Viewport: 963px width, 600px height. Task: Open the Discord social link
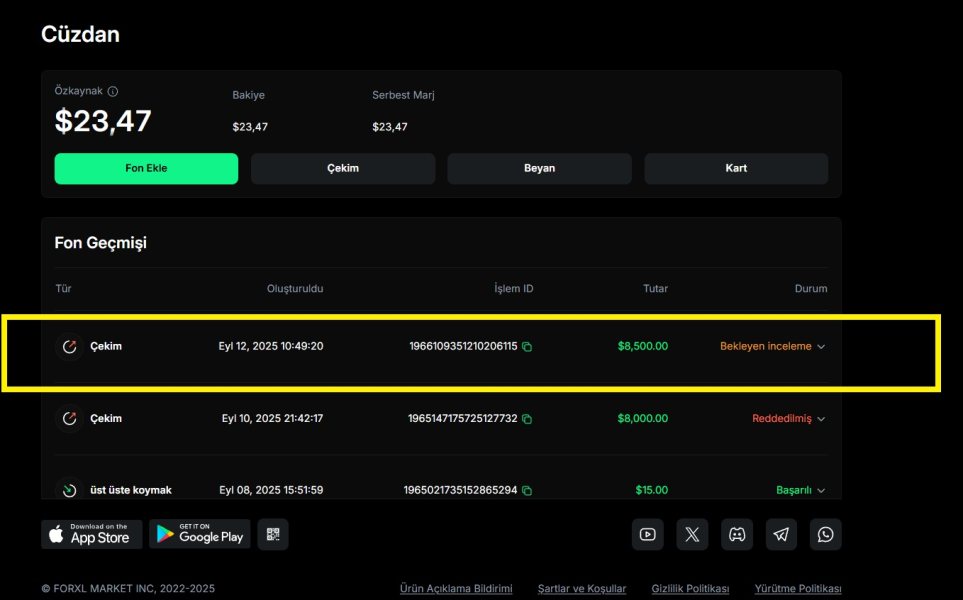[737, 534]
